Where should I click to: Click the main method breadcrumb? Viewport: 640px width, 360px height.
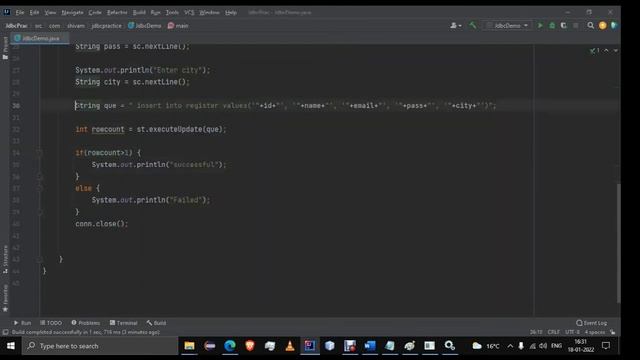[x=178, y=26]
